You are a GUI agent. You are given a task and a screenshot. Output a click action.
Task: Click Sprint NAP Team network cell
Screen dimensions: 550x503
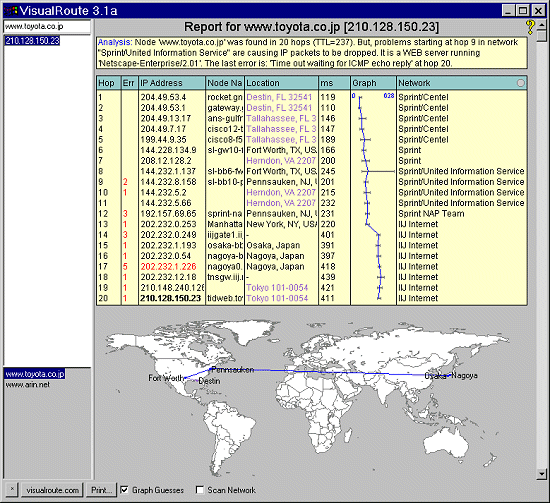[x=431, y=214]
